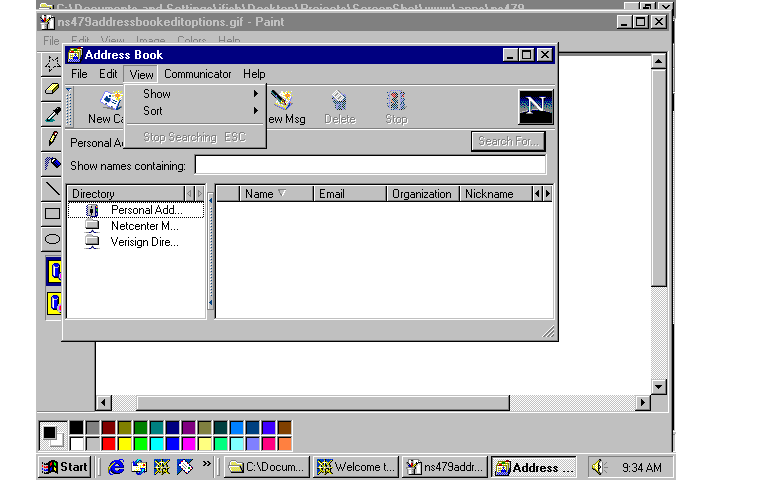Viewport: 770px width, 480px height.
Task: Click the Directory column header
Action: tap(126, 194)
